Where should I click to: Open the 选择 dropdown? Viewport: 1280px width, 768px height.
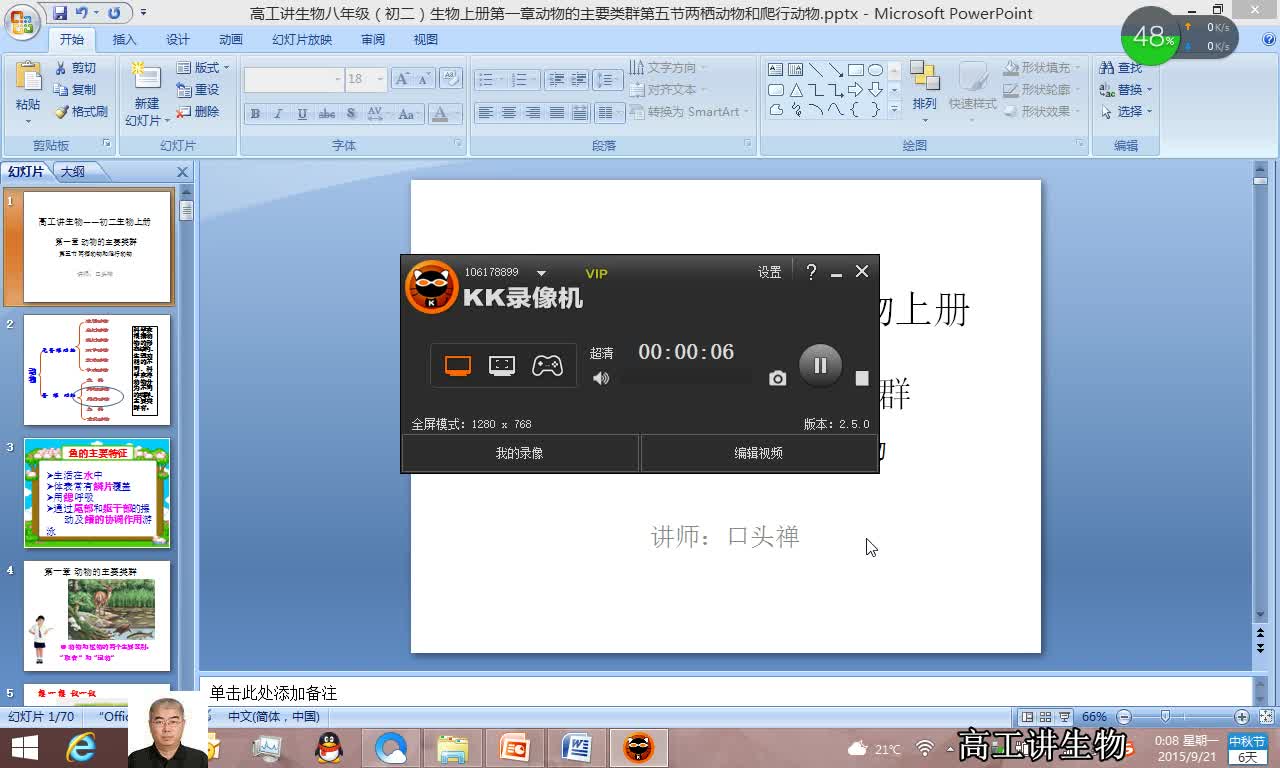[x=1126, y=112]
